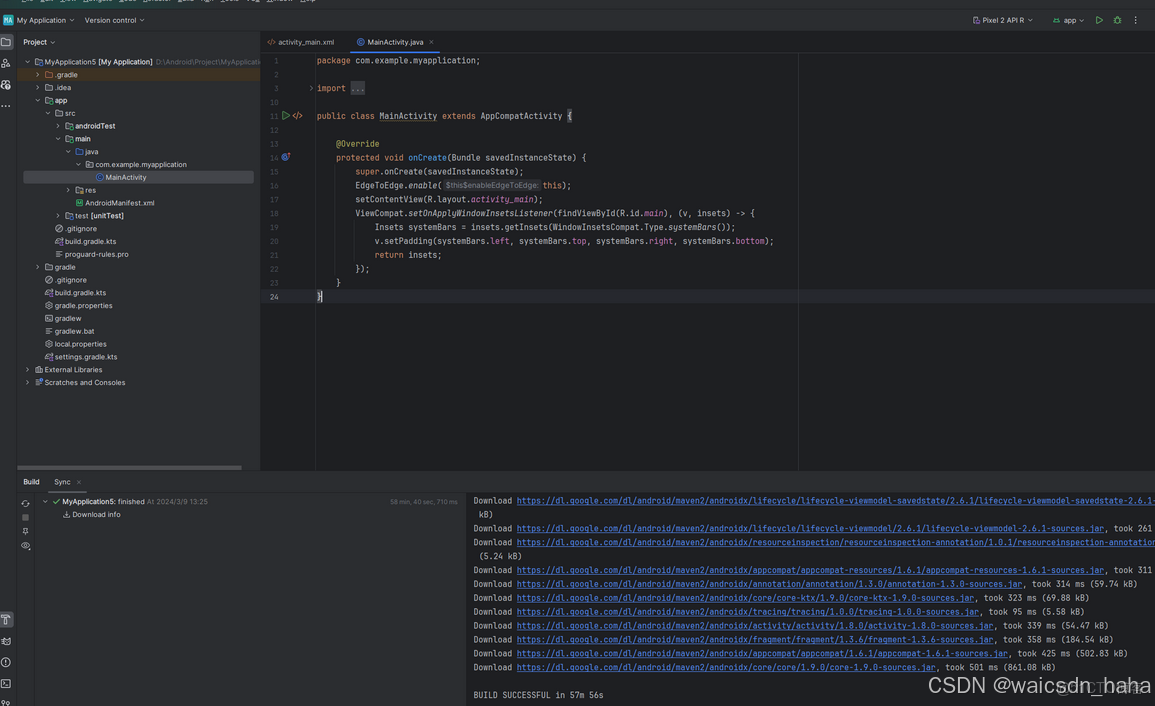
Task: Run the app with the green play button
Action: coord(1099,20)
